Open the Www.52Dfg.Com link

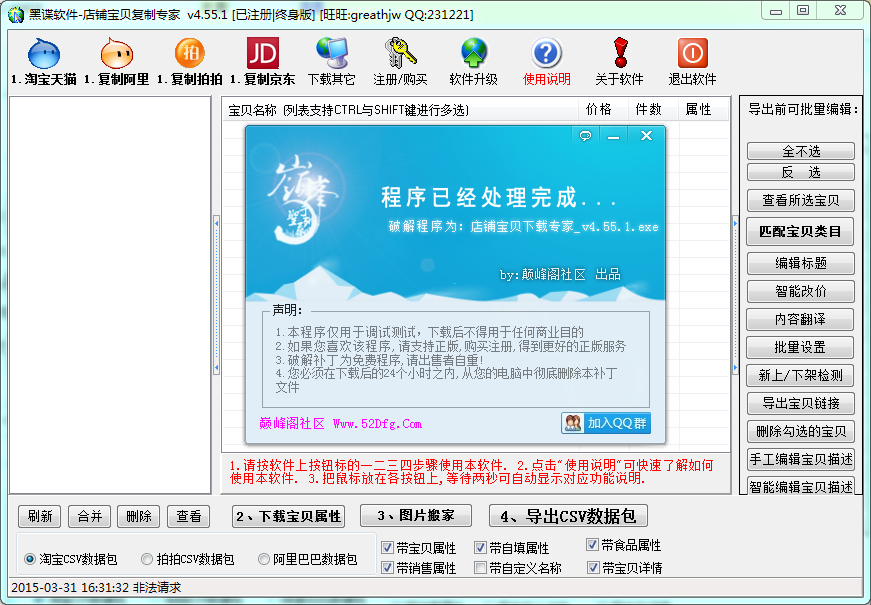coord(377,424)
